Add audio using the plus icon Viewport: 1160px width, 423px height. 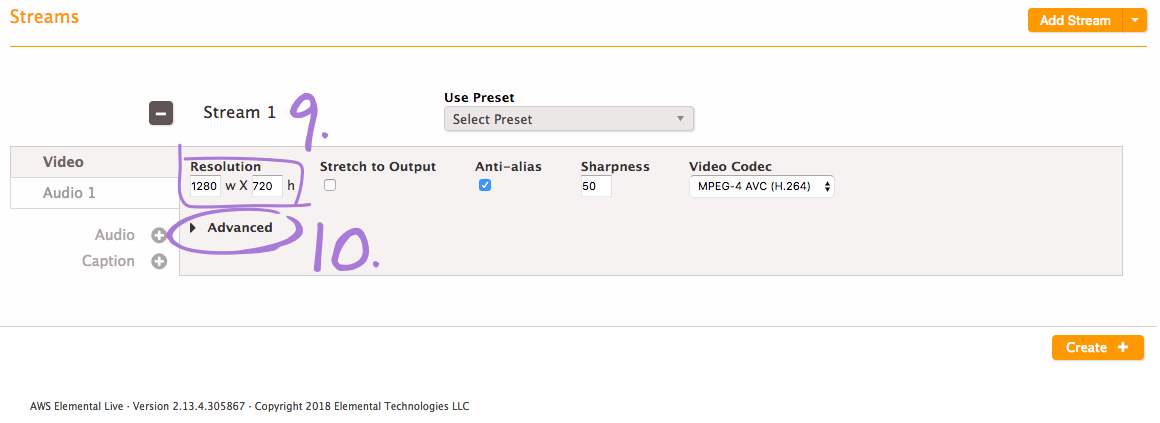coord(159,236)
